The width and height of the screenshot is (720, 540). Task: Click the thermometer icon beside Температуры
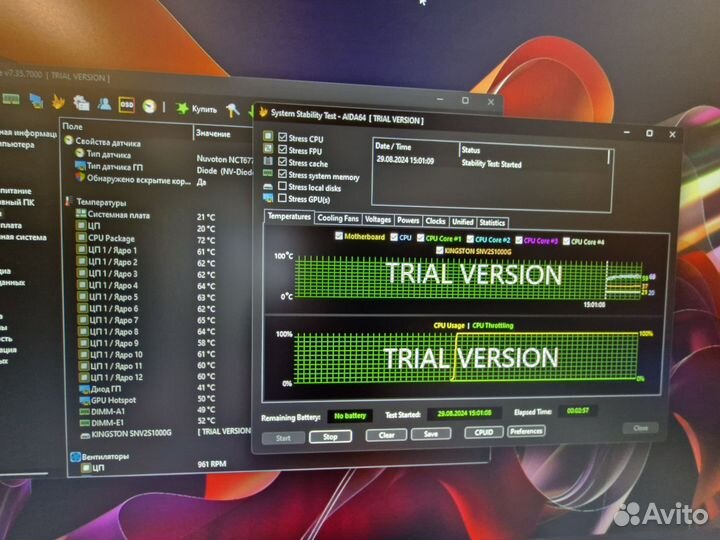point(69,201)
